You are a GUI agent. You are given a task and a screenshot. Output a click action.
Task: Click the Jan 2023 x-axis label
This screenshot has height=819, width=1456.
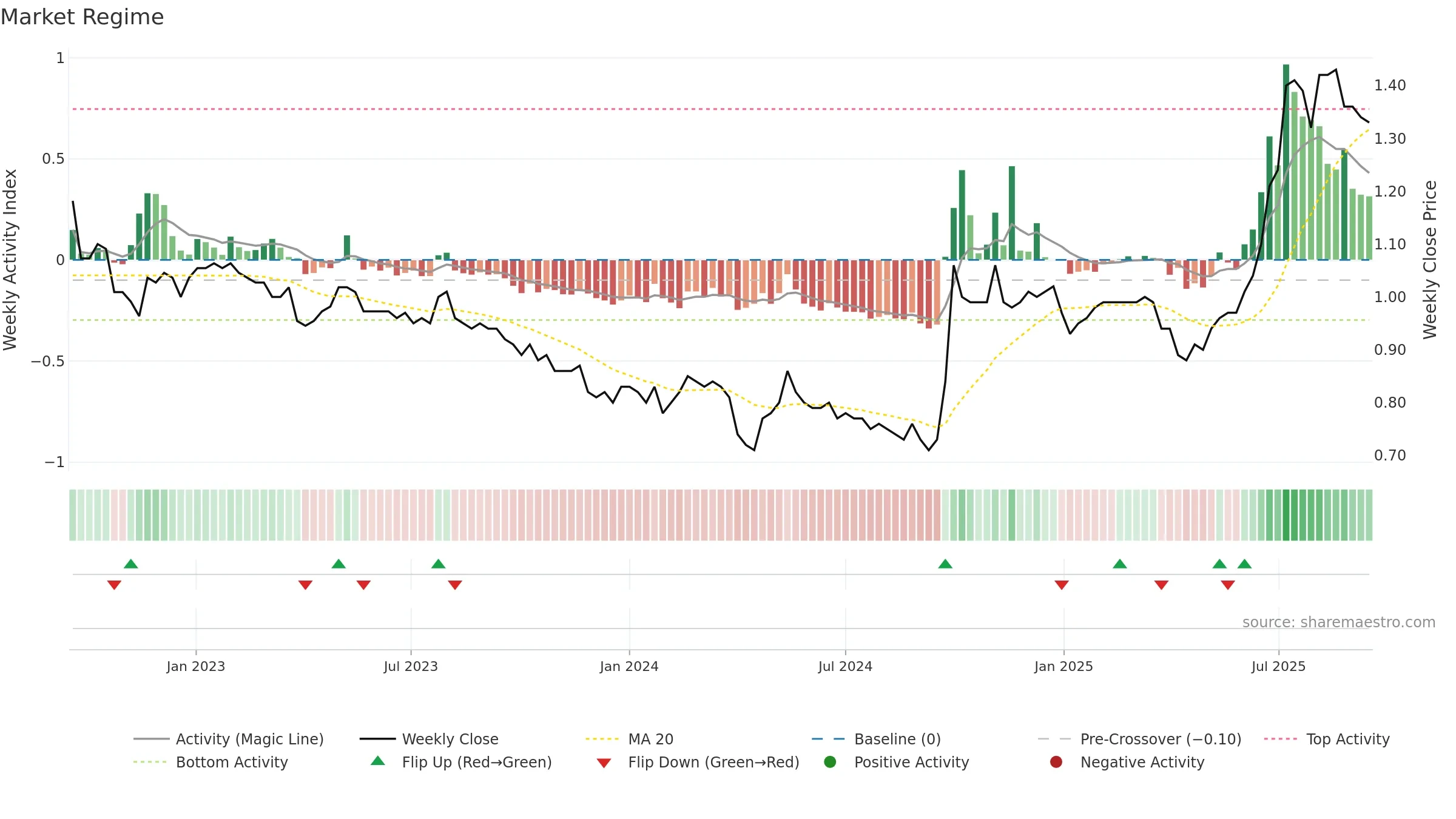coord(196,666)
